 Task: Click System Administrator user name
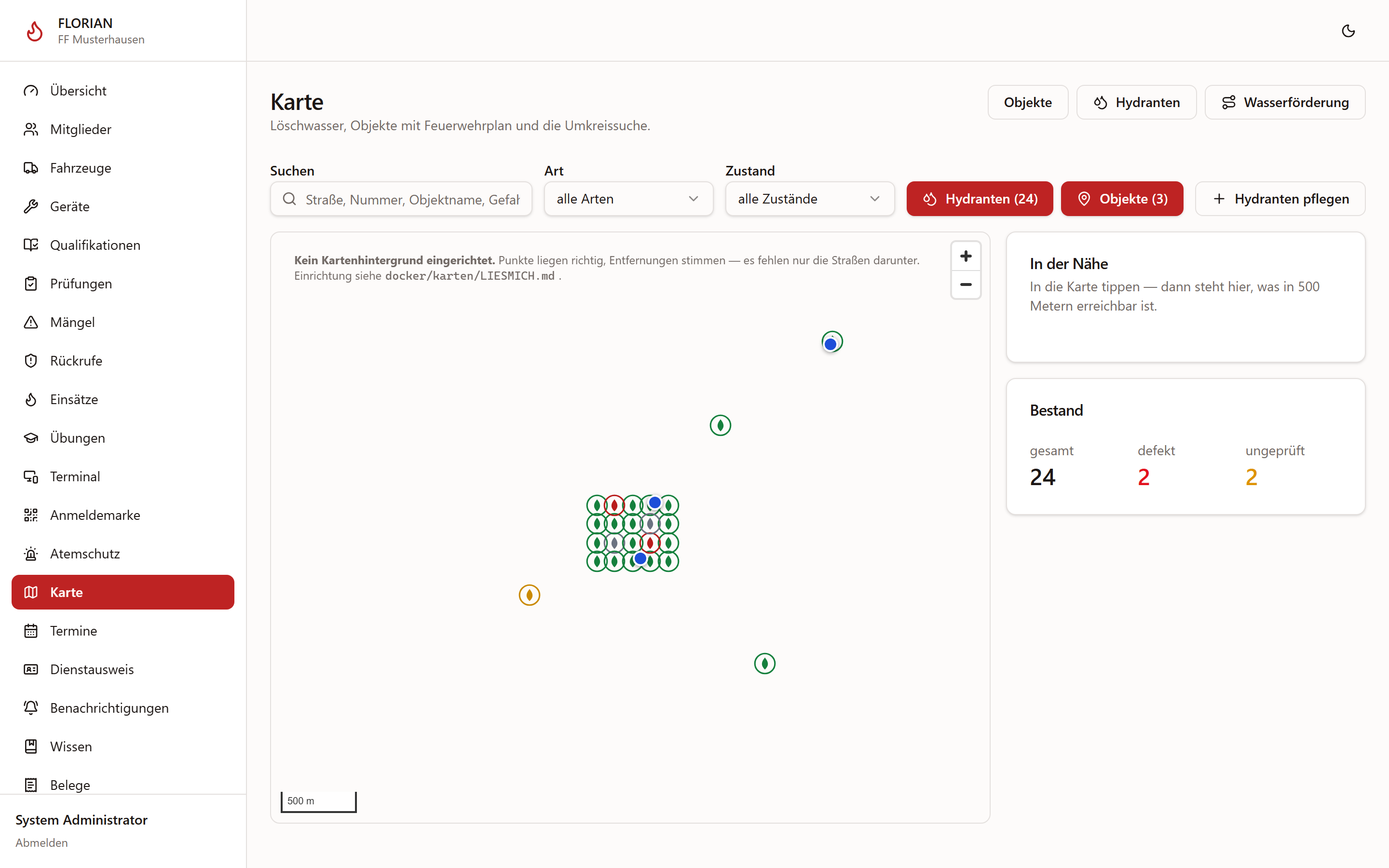[82, 819]
